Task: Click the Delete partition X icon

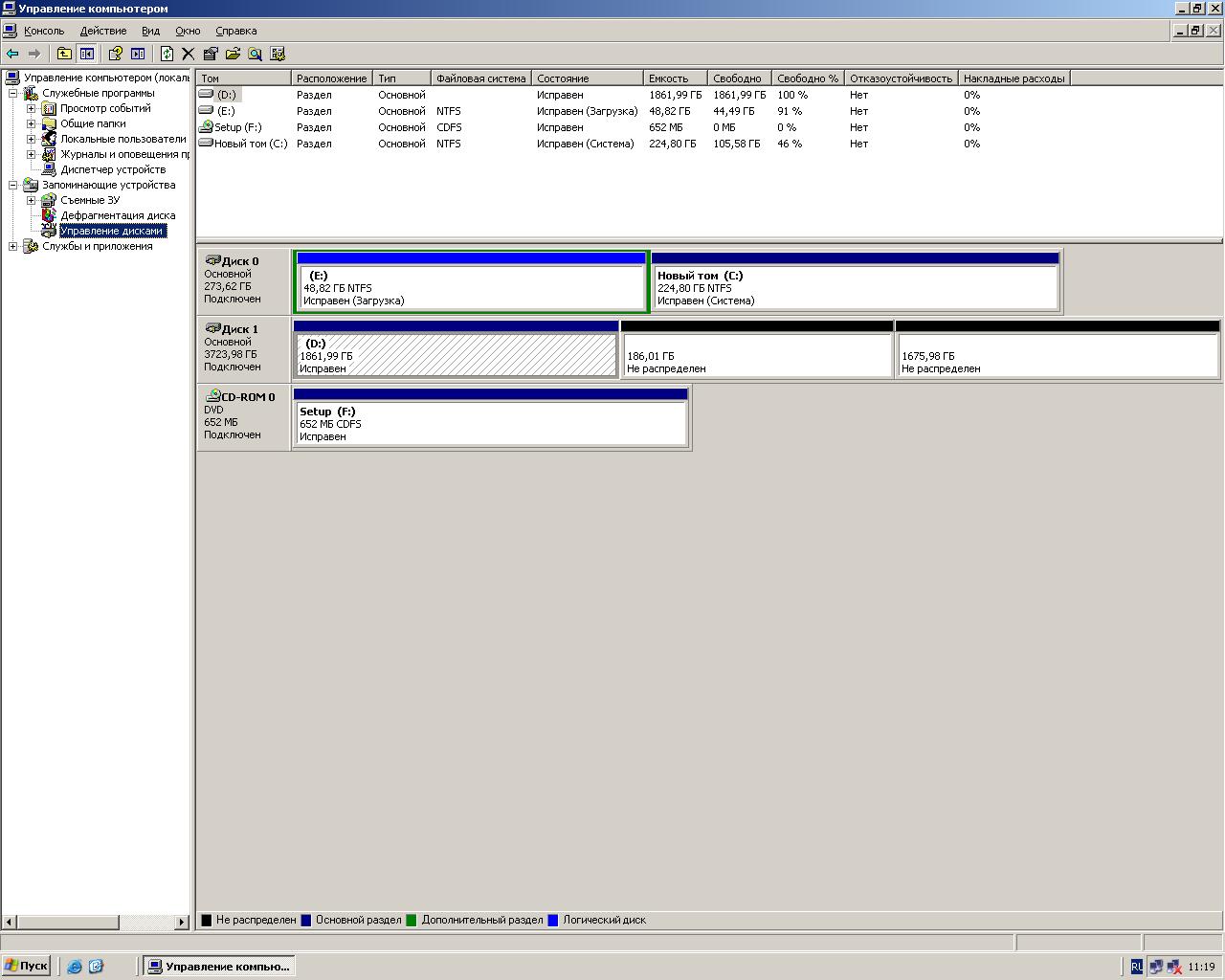Action: (x=189, y=54)
